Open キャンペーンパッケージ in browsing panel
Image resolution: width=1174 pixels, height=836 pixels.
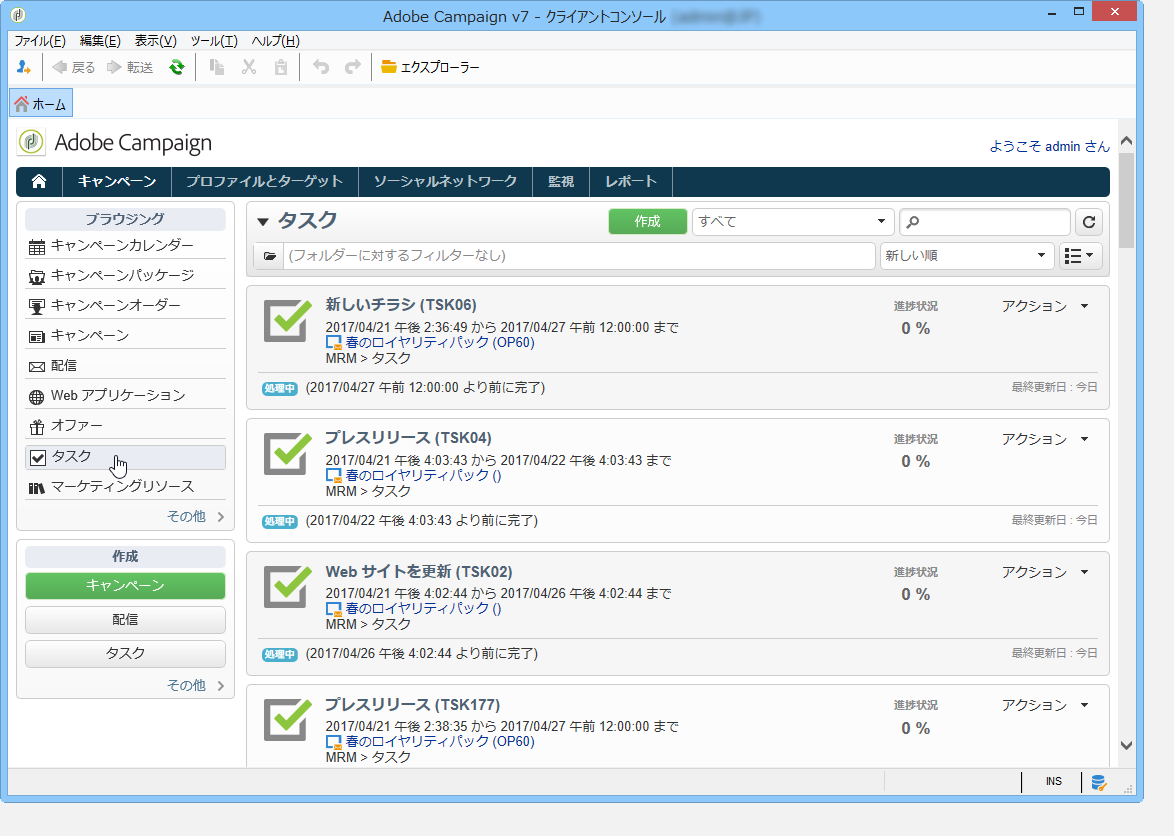tap(126, 275)
